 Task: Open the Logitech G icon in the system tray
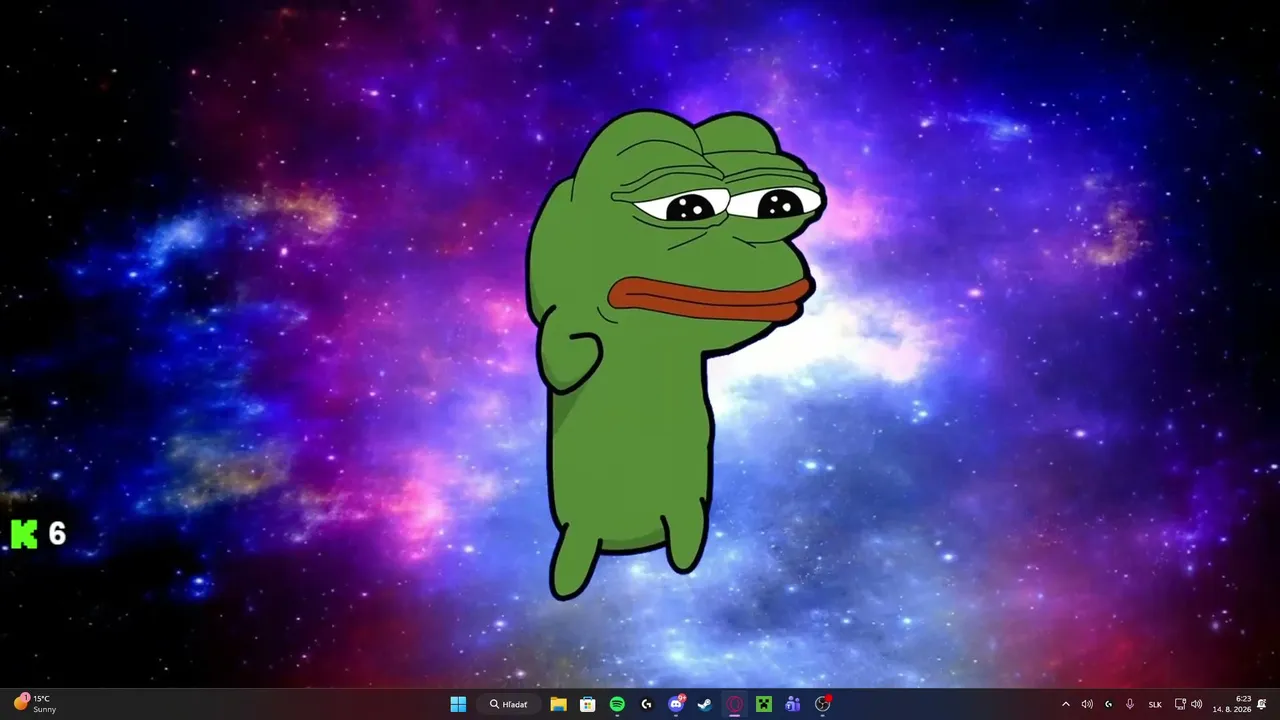click(1108, 704)
